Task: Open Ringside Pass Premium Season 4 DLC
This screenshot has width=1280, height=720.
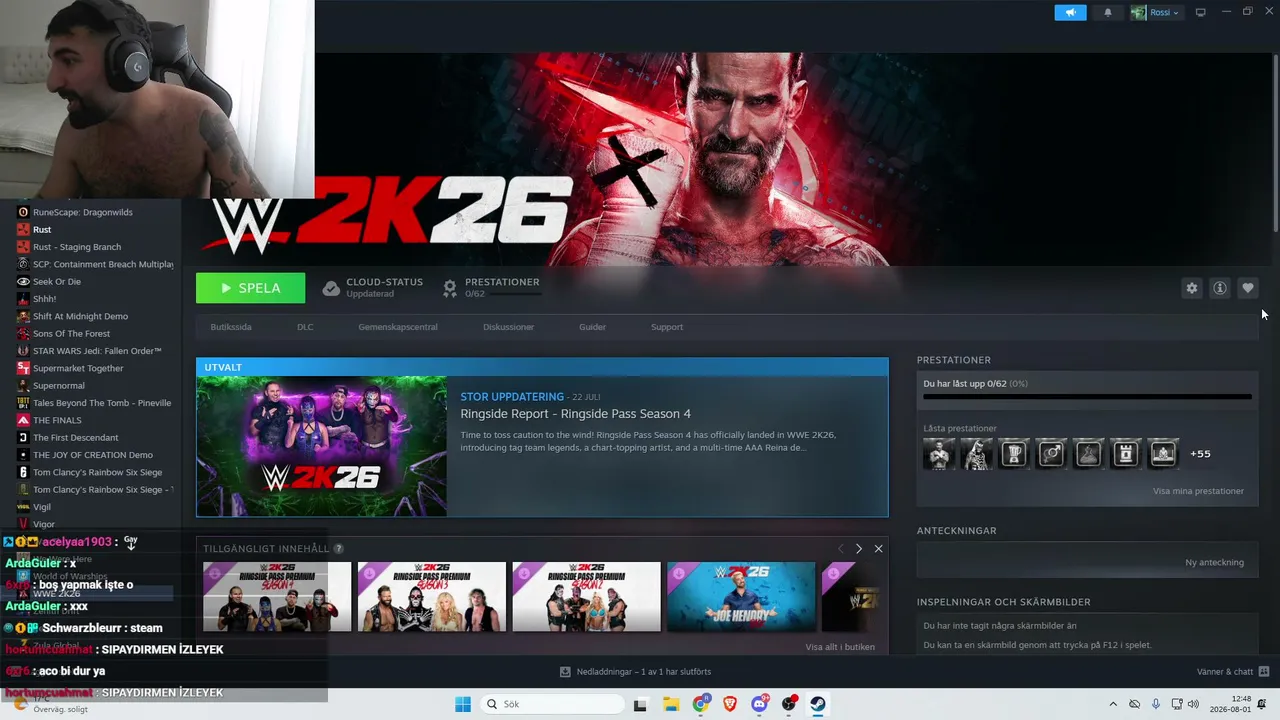Action: point(277,597)
